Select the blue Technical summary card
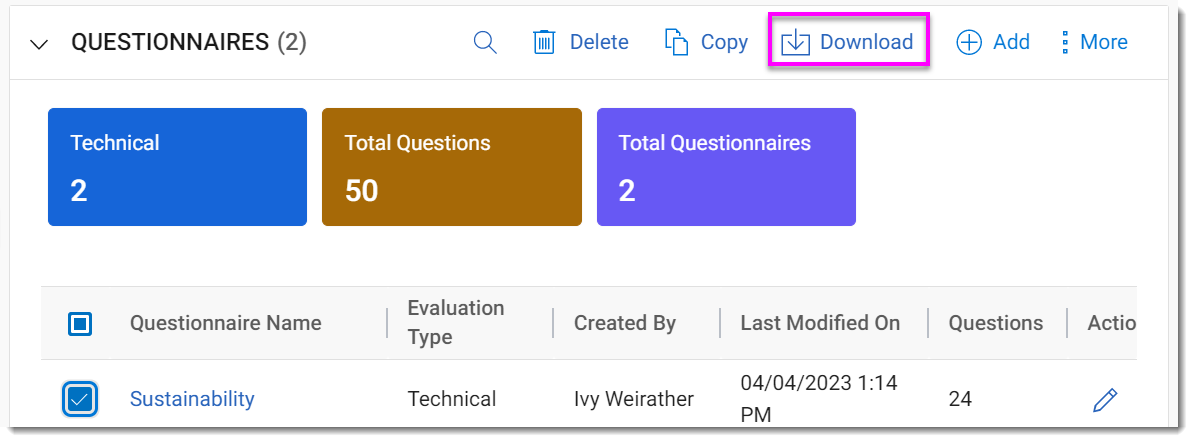The height and width of the screenshot is (442, 1193). [x=177, y=167]
